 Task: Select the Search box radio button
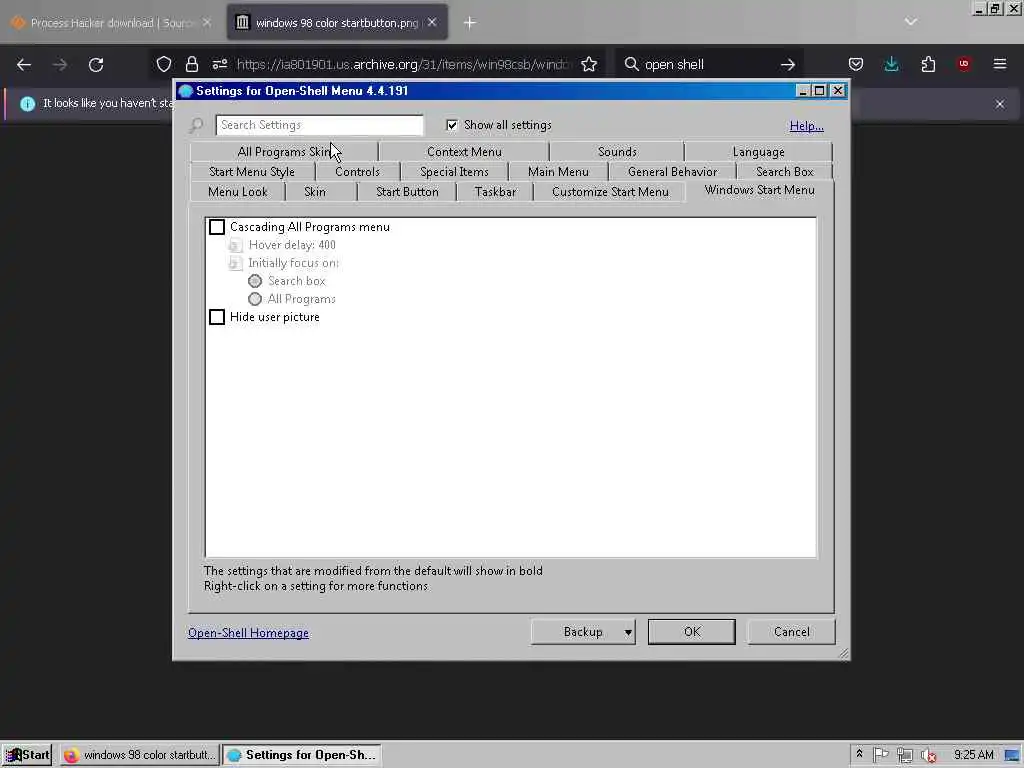click(255, 281)
